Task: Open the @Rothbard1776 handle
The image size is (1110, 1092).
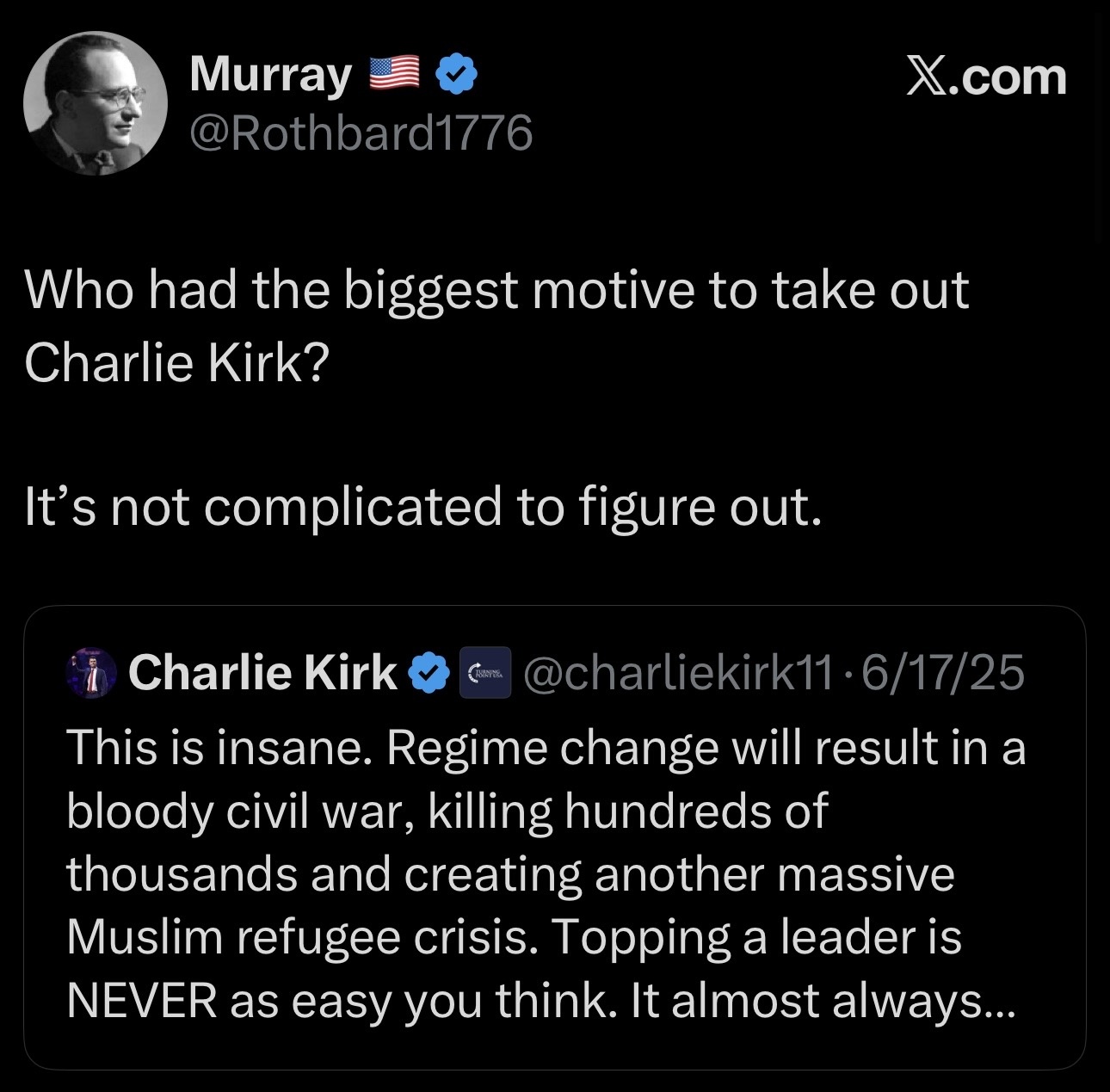Action: tap(361, 133)
